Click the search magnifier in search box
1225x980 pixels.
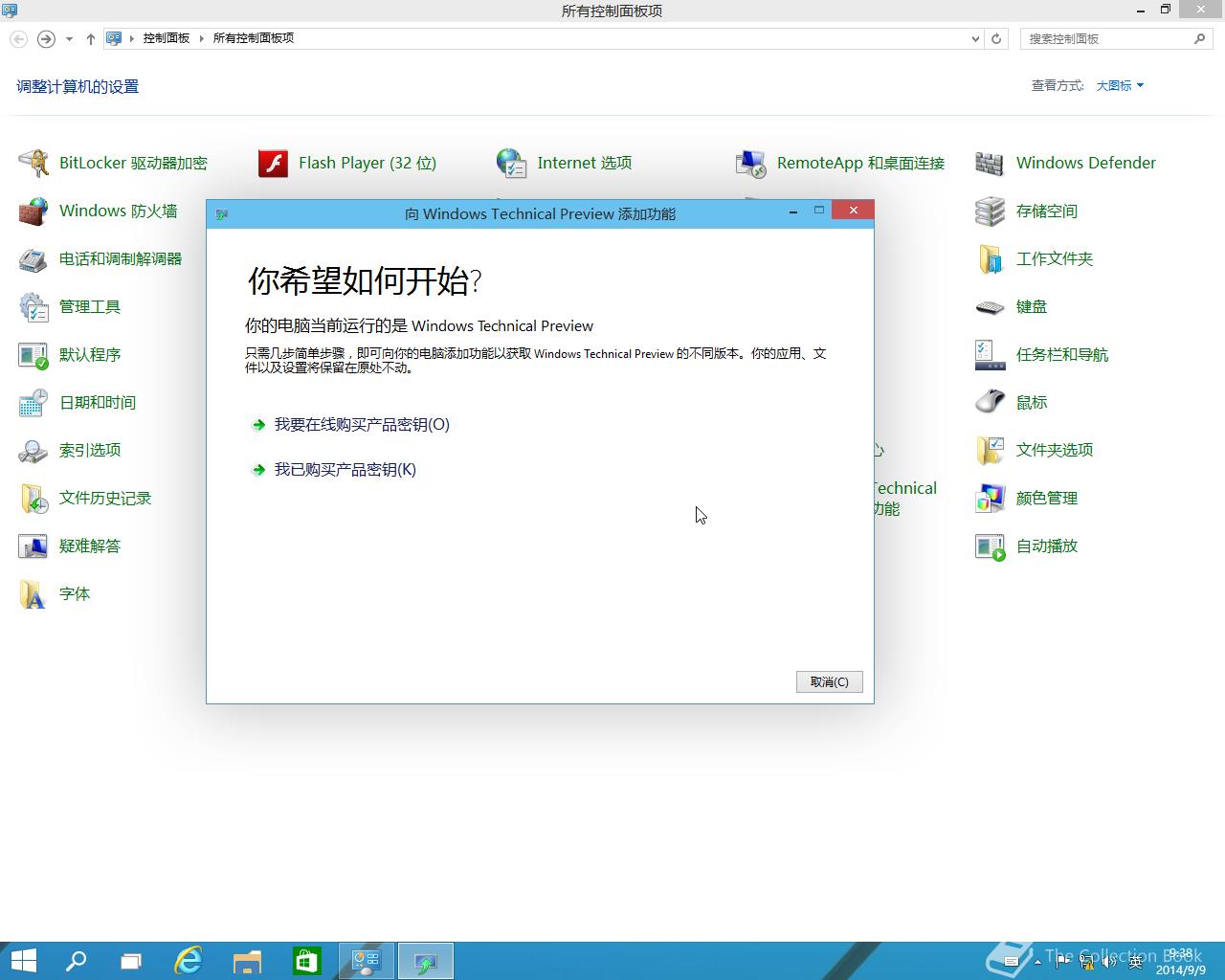[x=1199, y=38]
